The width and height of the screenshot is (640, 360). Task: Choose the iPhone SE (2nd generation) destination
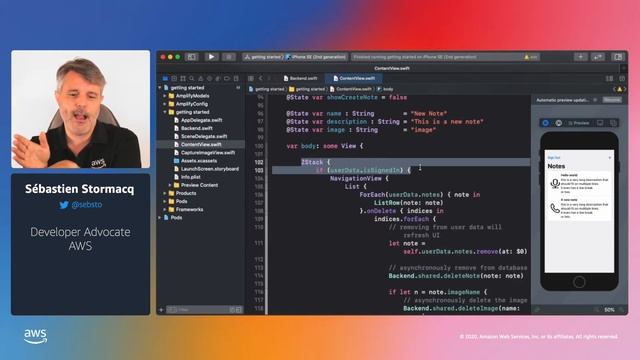point(316,57)
